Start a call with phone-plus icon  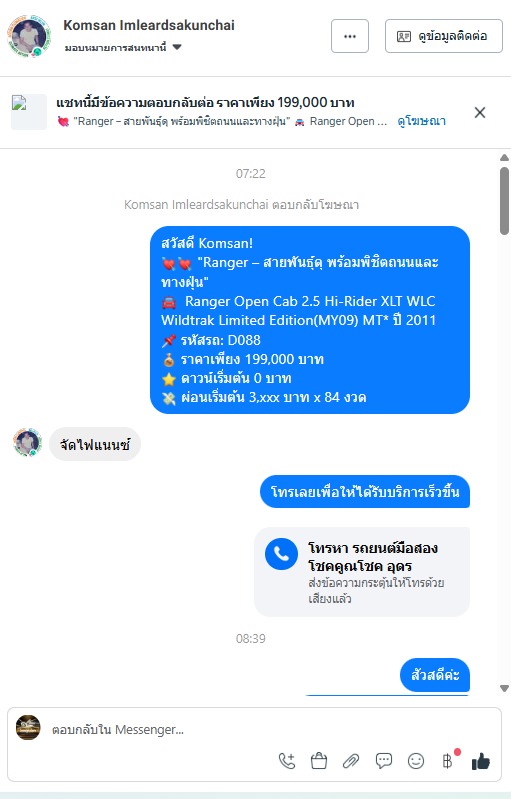point(287,761)
